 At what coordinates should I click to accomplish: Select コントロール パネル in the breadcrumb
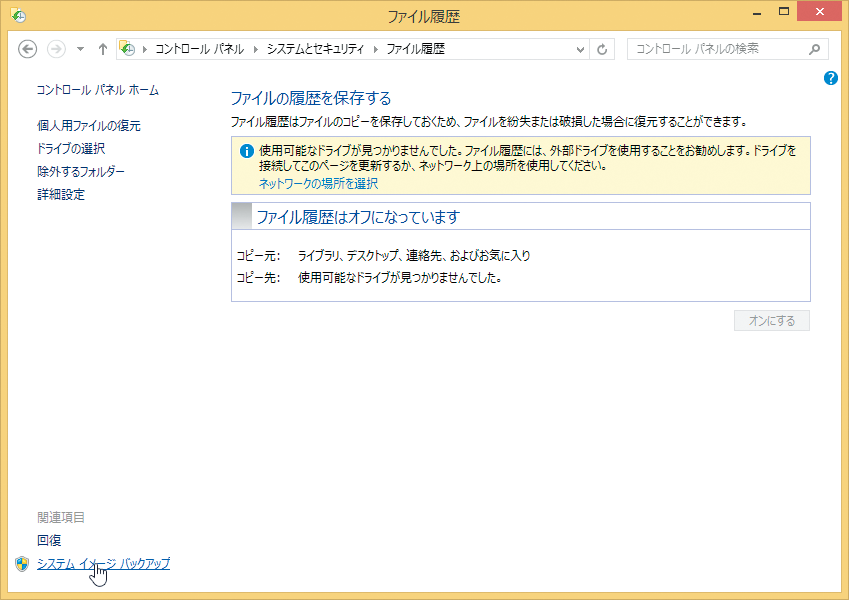200,49
